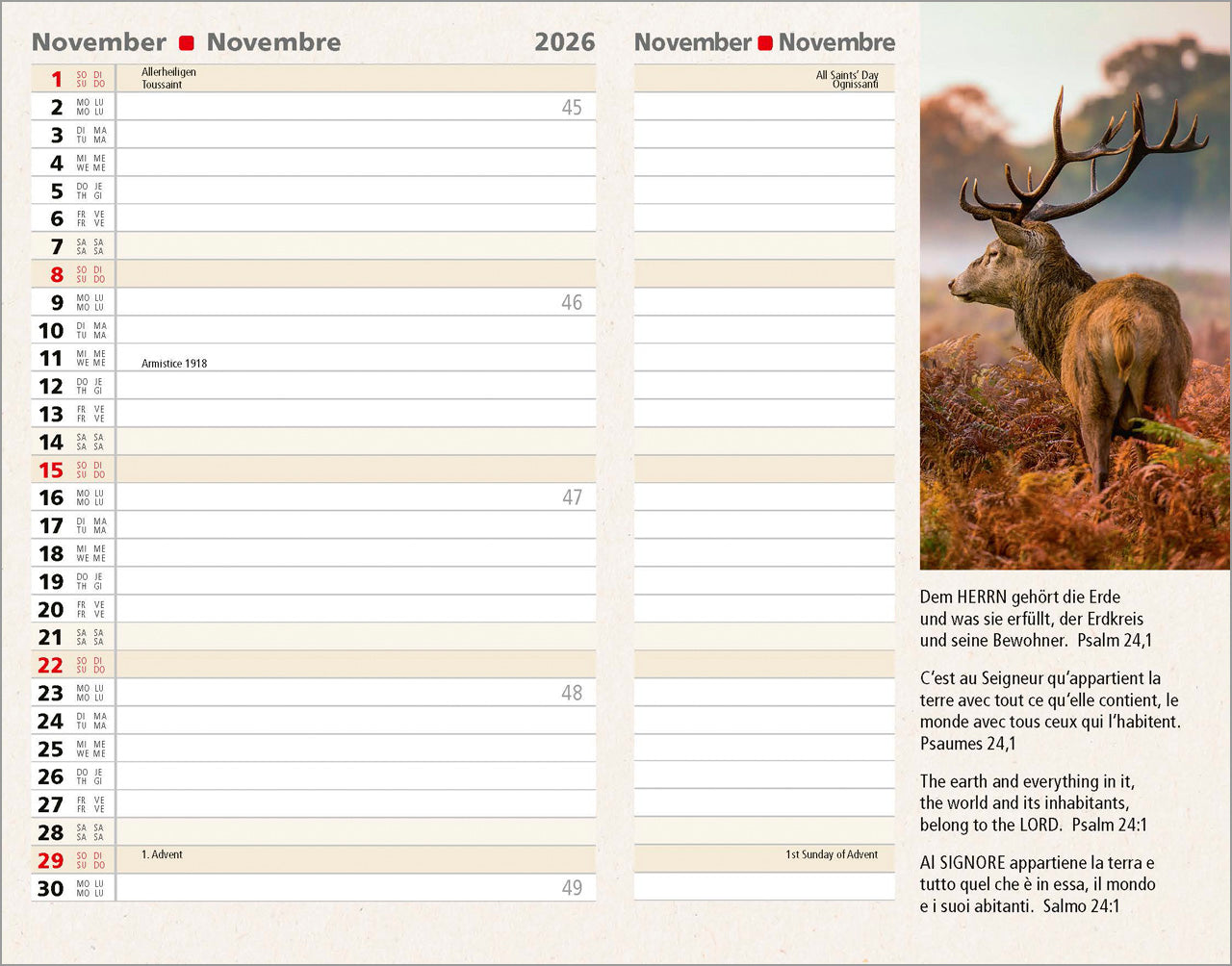Viewport: 1232px width, 966px height.
Task: Click the 1. Advent label
Action: coord(162,854)
